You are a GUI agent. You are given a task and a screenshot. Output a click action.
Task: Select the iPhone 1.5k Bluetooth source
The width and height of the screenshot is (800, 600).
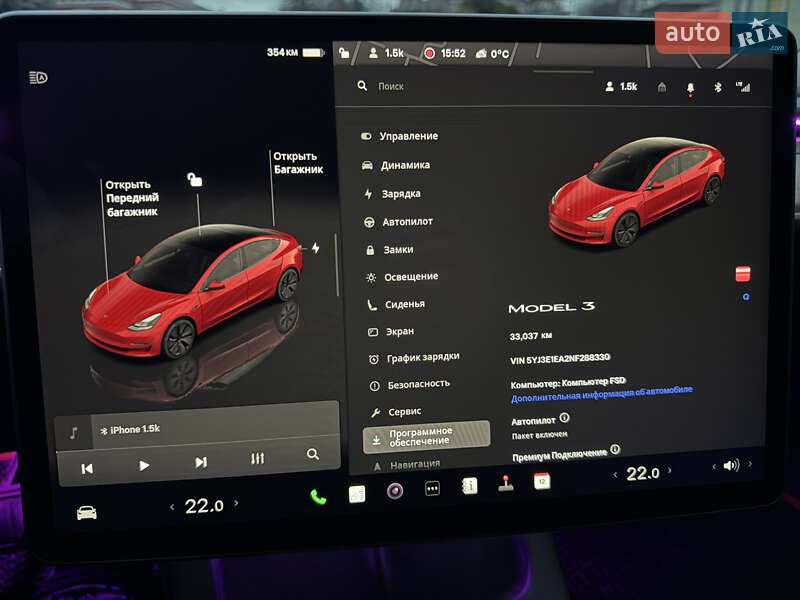[x=130, y=430]
